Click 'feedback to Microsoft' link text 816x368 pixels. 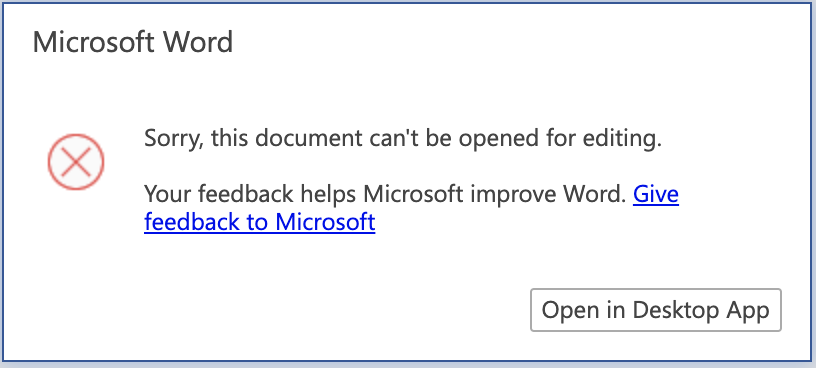coord(260,222)
